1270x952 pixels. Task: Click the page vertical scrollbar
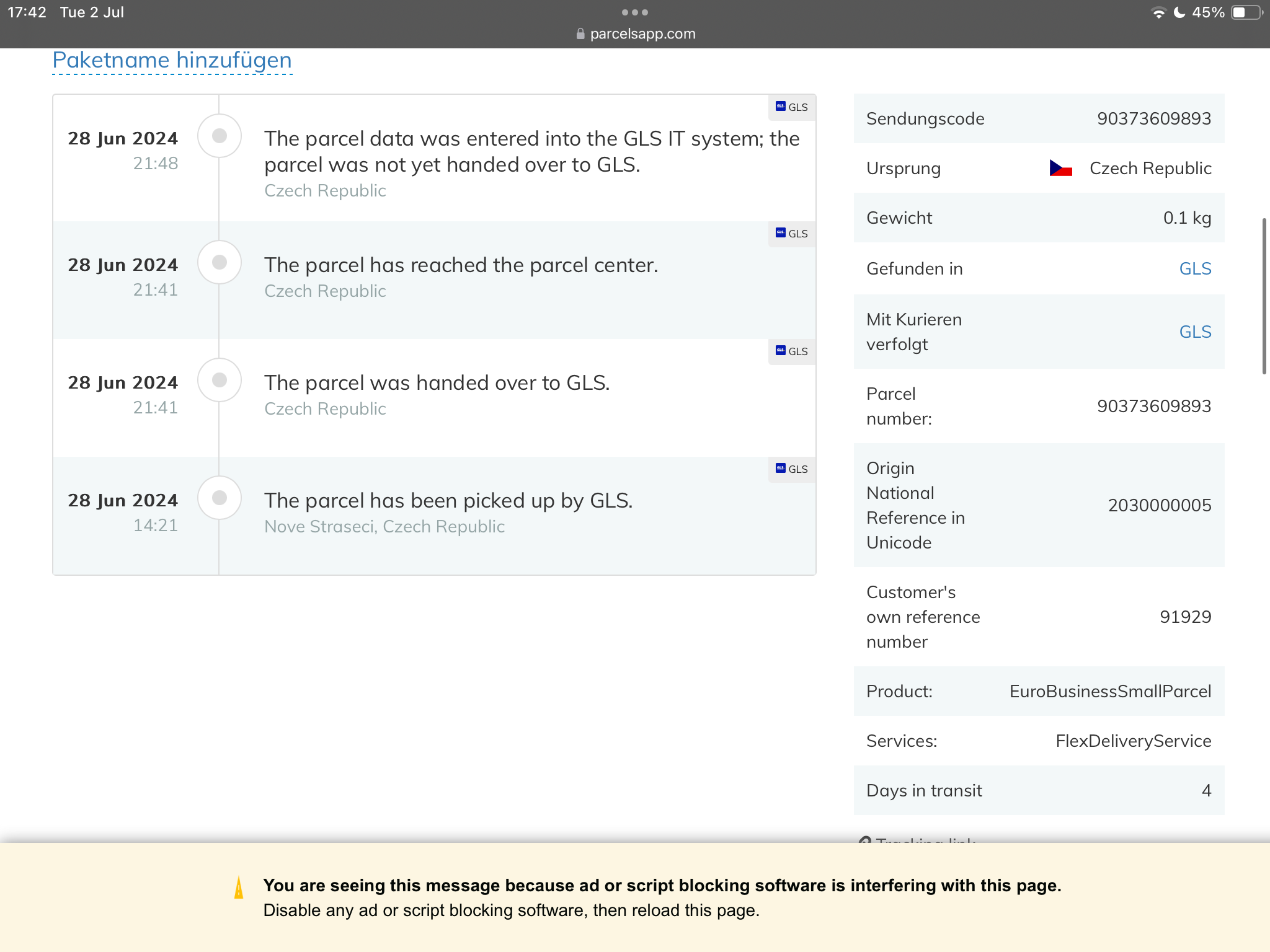click(x=1264, y=296)
